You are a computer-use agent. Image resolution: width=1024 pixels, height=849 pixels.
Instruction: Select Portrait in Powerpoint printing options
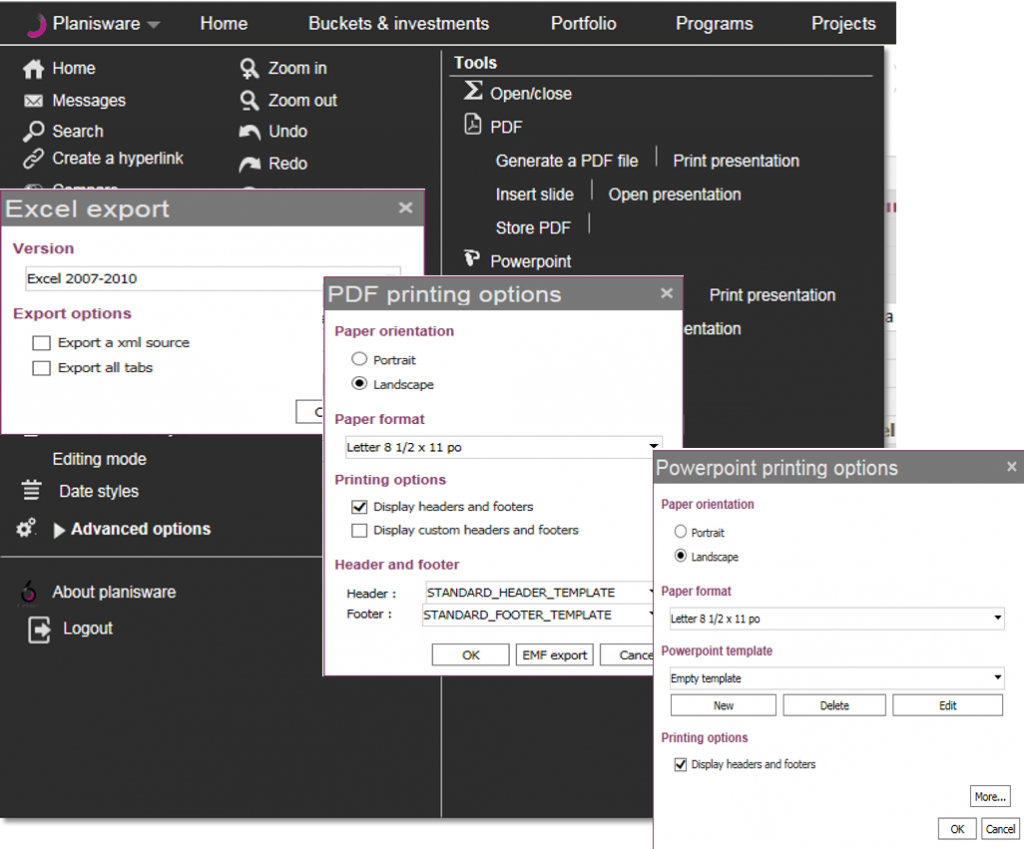[x=680, y=532]
